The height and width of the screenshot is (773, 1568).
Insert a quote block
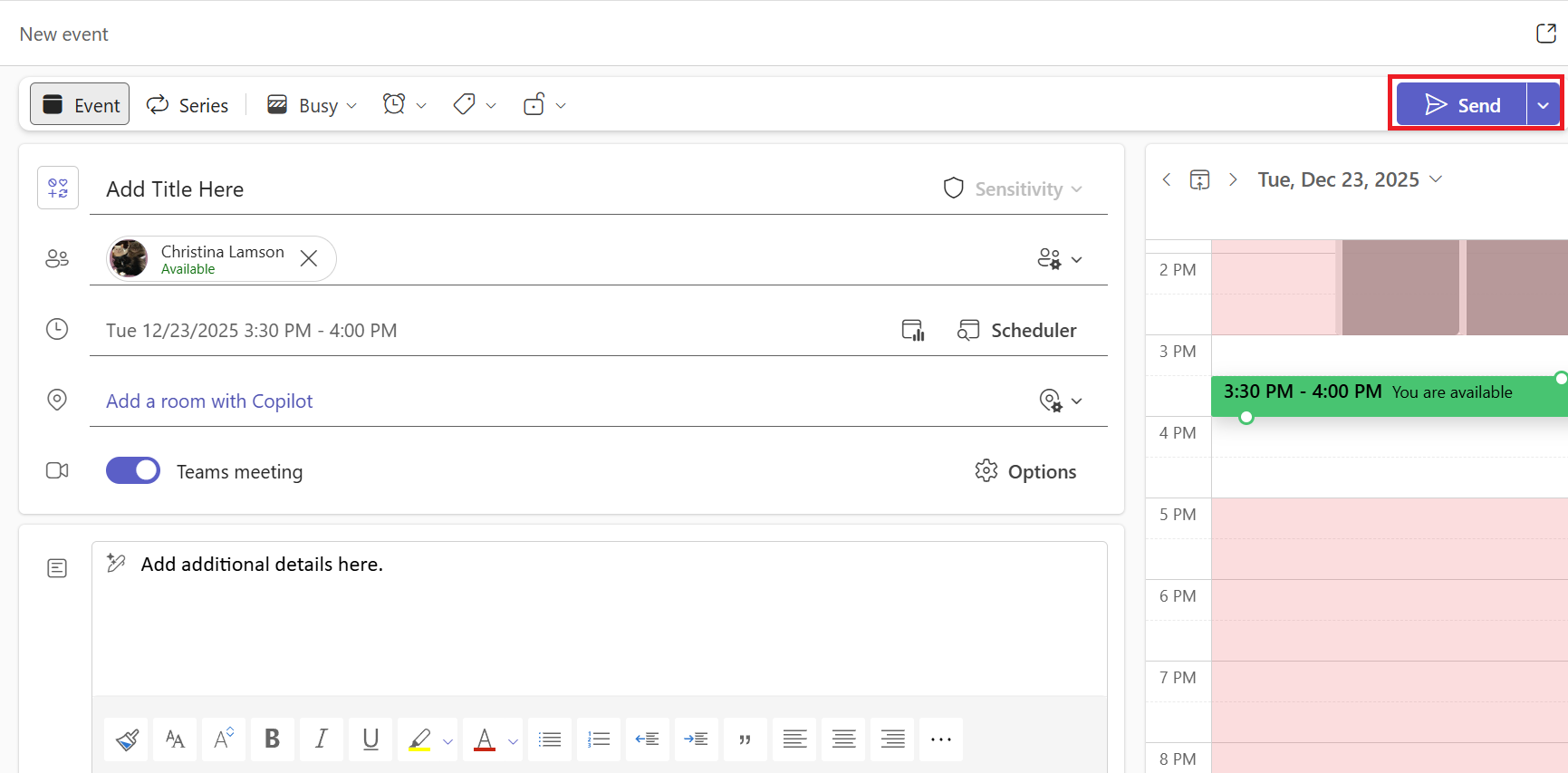point(745,739)
